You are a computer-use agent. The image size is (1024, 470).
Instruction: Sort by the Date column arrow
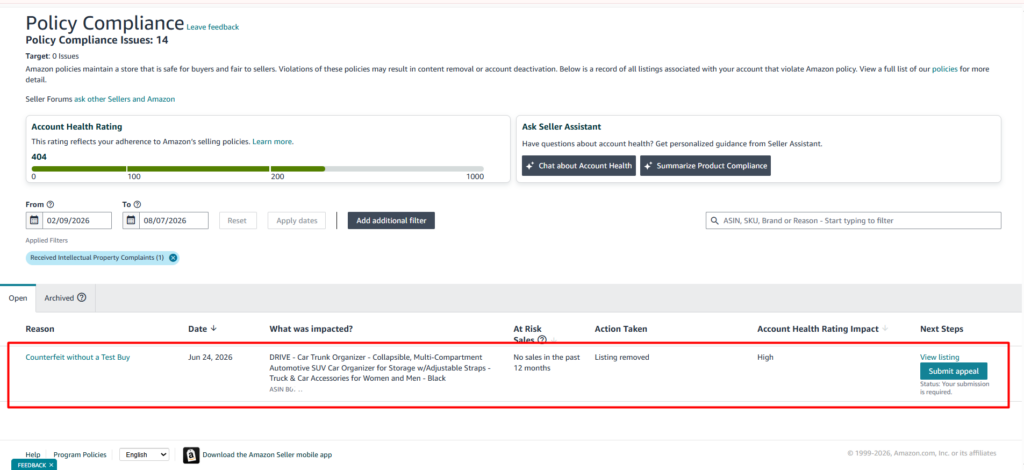pos(213,329)
